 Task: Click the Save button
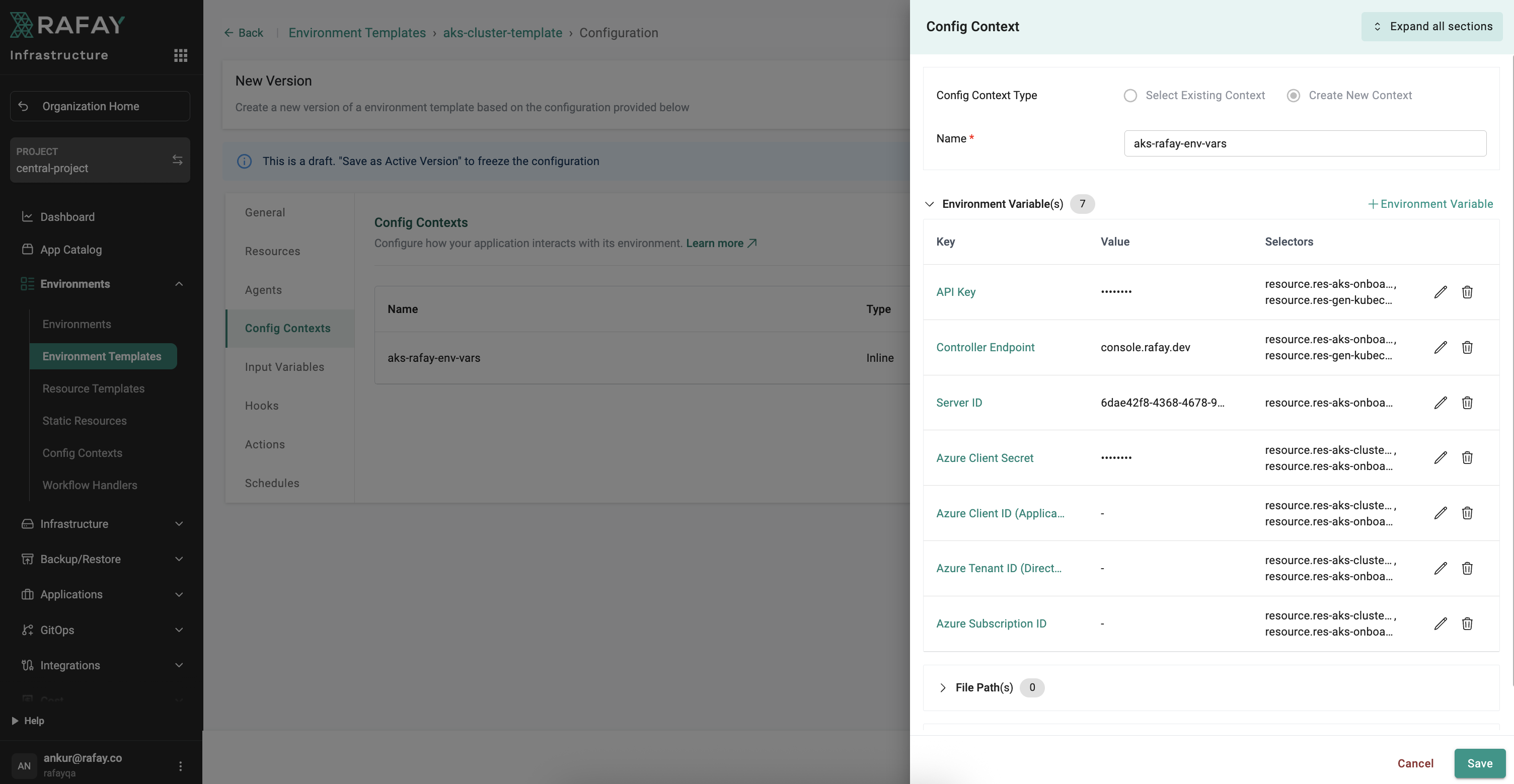point(1479,763)
